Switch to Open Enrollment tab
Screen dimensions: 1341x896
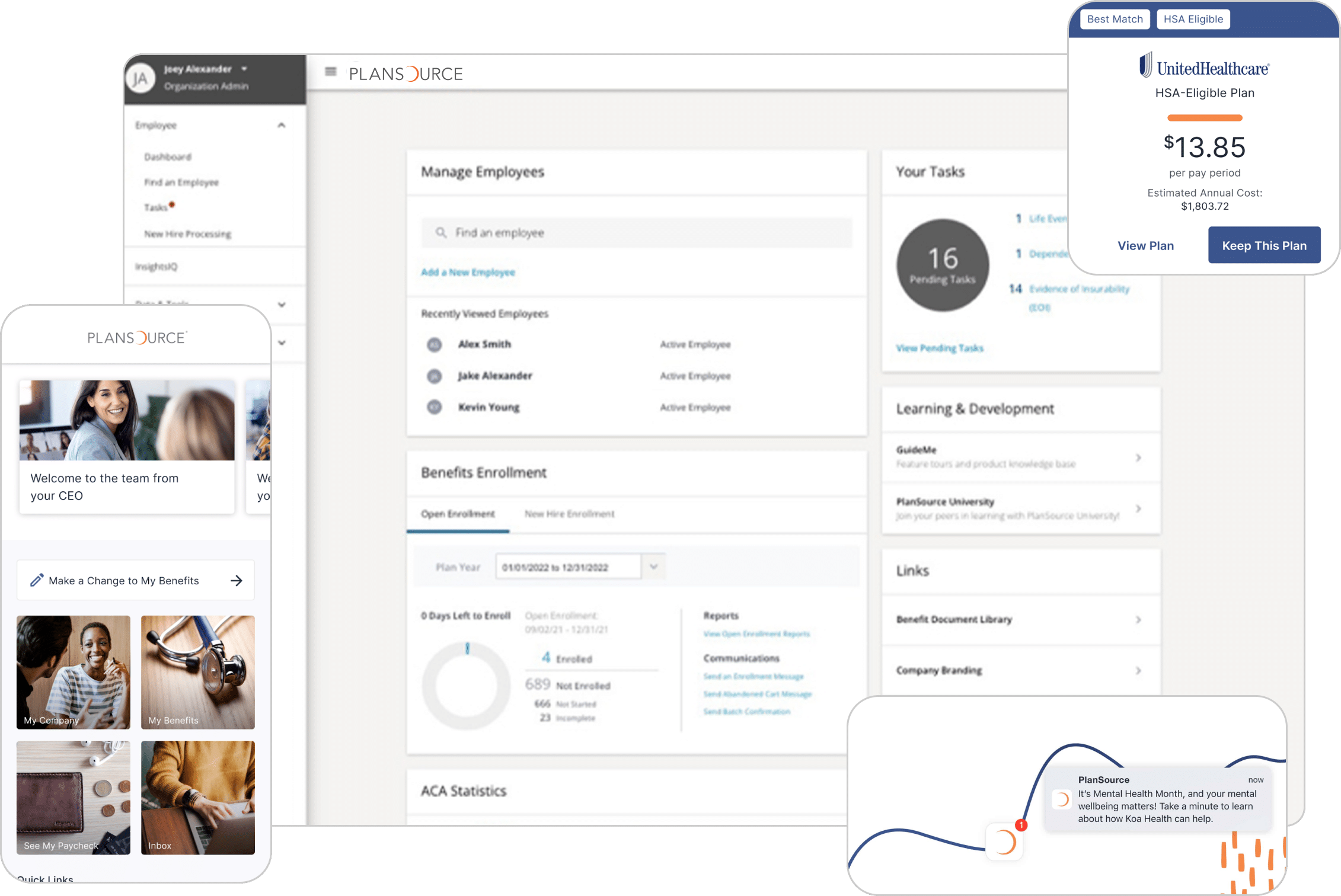point(458,514)
